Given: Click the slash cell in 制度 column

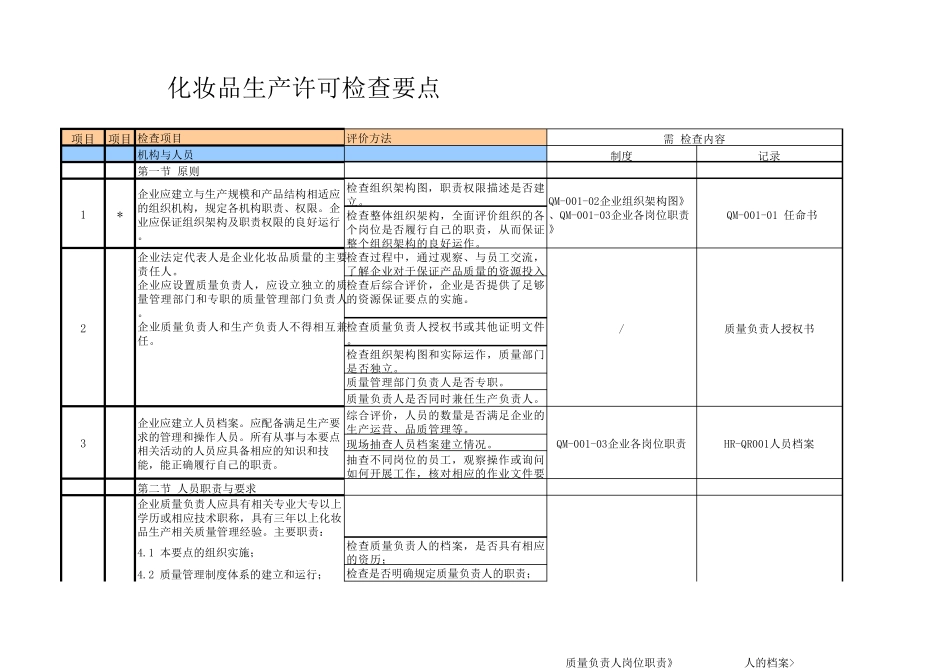Looking at the screenshot, I should point(622,328).
